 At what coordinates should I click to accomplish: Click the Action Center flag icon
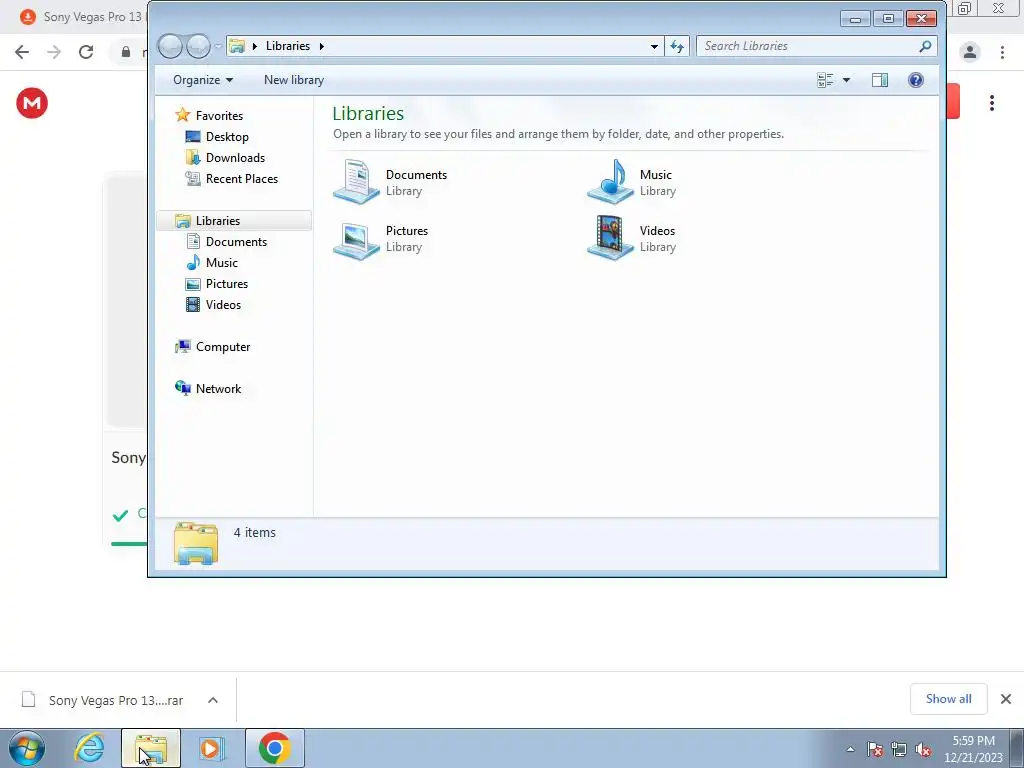click(875, 749)
